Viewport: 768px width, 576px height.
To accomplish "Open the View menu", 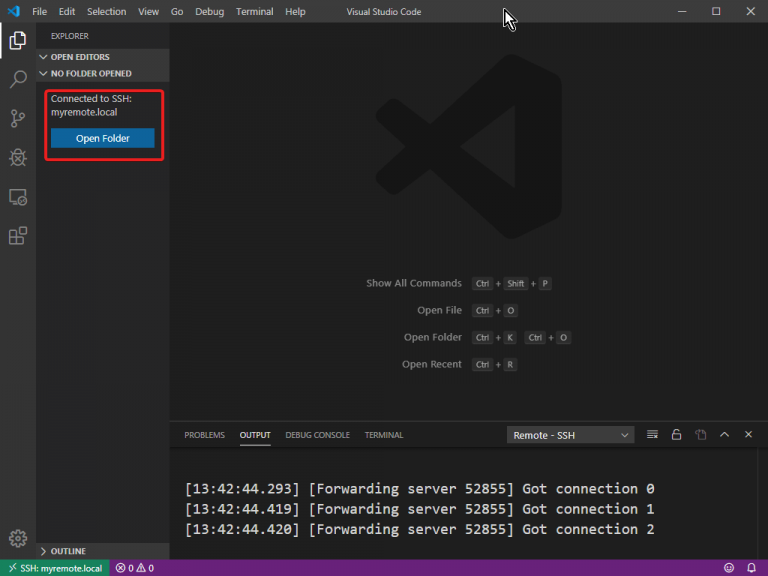I will (x=148, y=11).
